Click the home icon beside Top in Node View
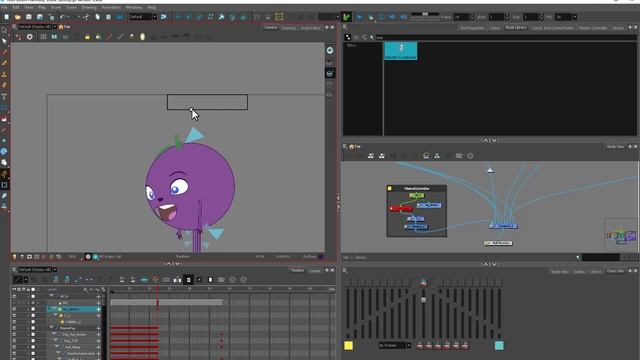640x360 pixels. [x=351, y=146]
